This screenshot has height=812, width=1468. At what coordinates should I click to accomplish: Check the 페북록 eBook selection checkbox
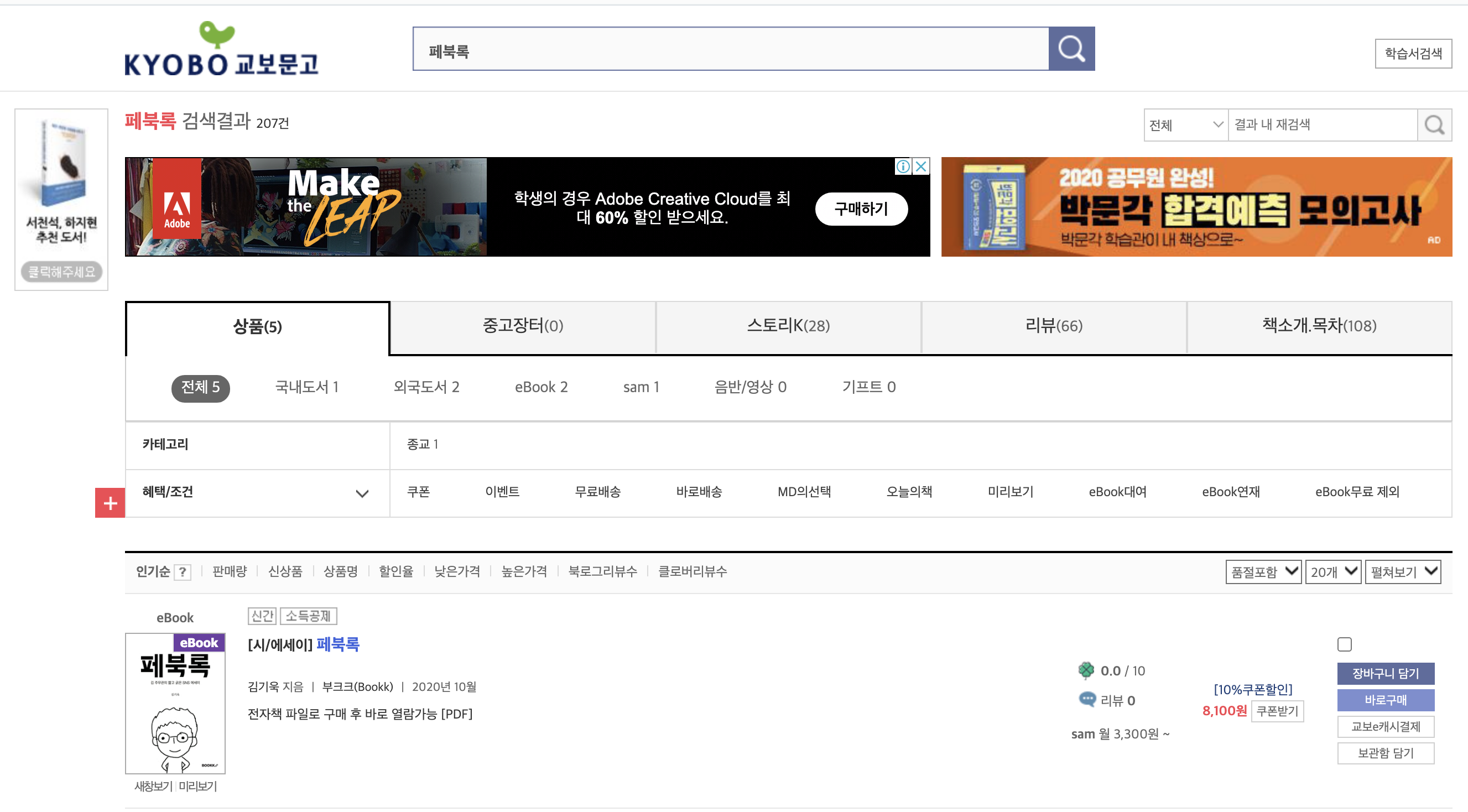1344,644
